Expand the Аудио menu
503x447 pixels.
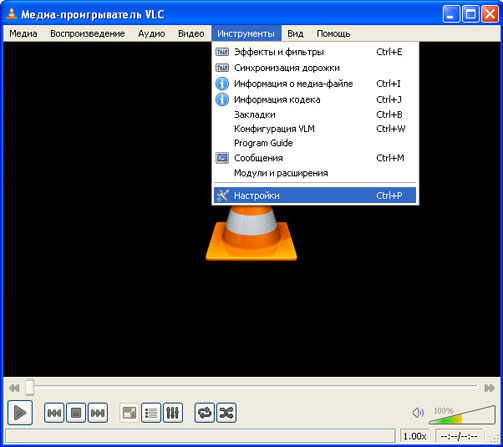pyautogui.click(x=152, y=34)
